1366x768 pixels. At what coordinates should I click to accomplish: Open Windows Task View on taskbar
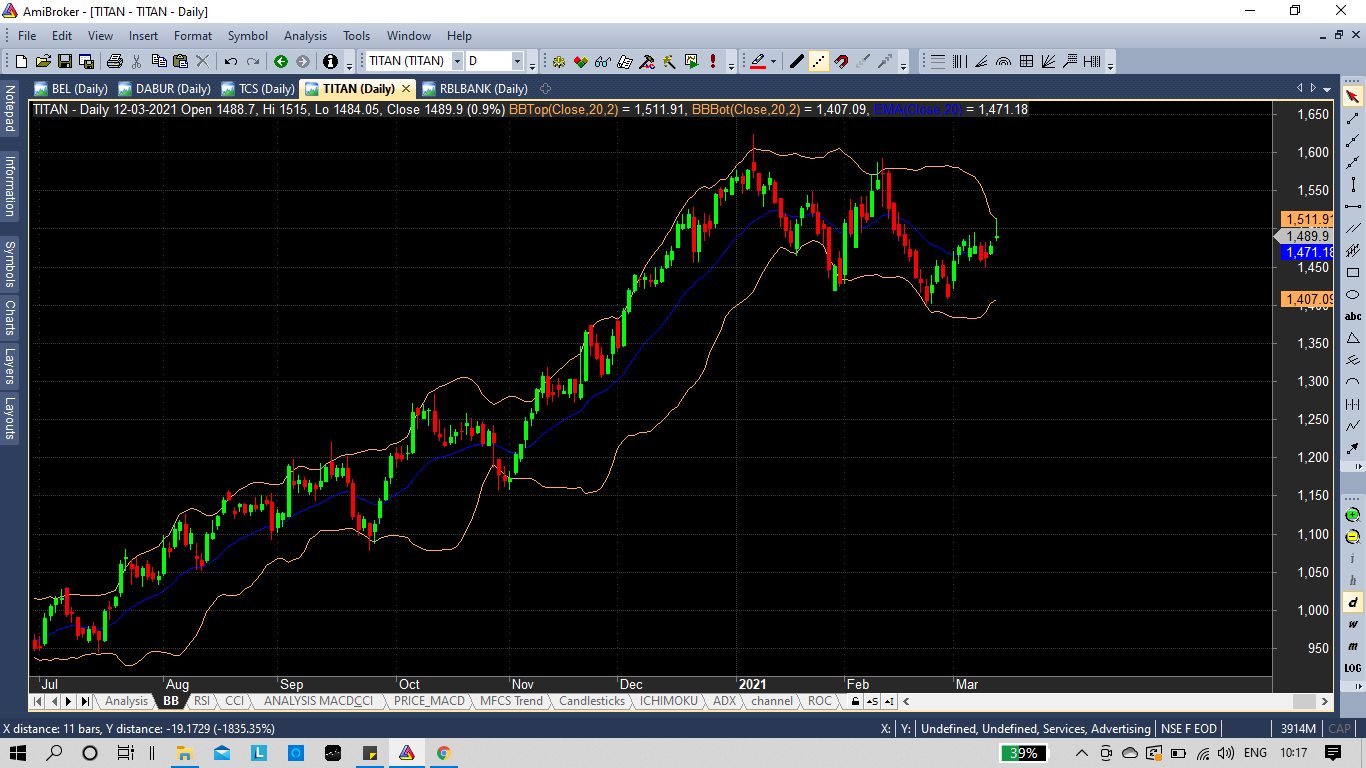[x=125, y=753]
